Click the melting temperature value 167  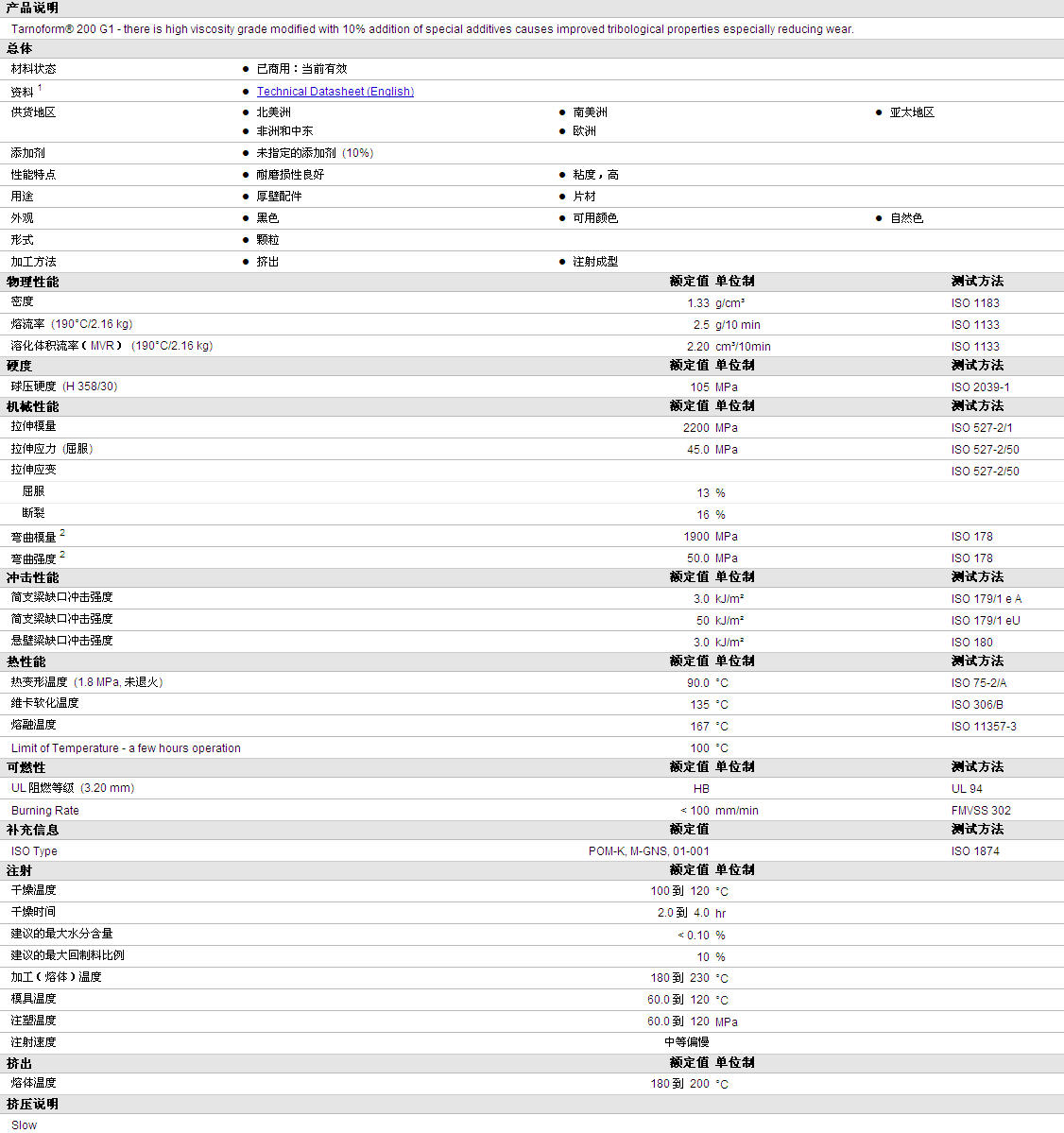(x=699, y=726)
